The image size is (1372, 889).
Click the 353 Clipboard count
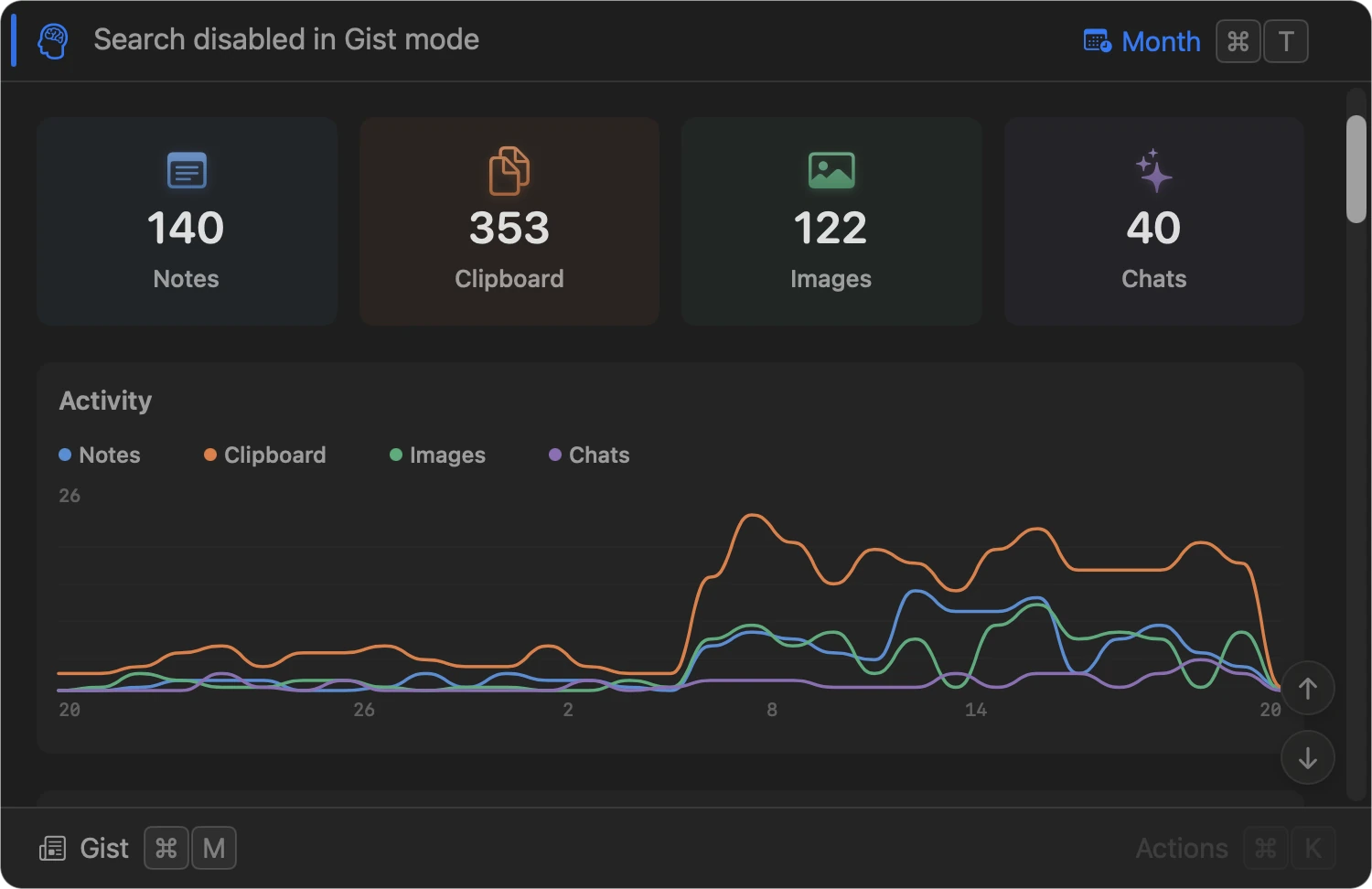coord(509,228)
